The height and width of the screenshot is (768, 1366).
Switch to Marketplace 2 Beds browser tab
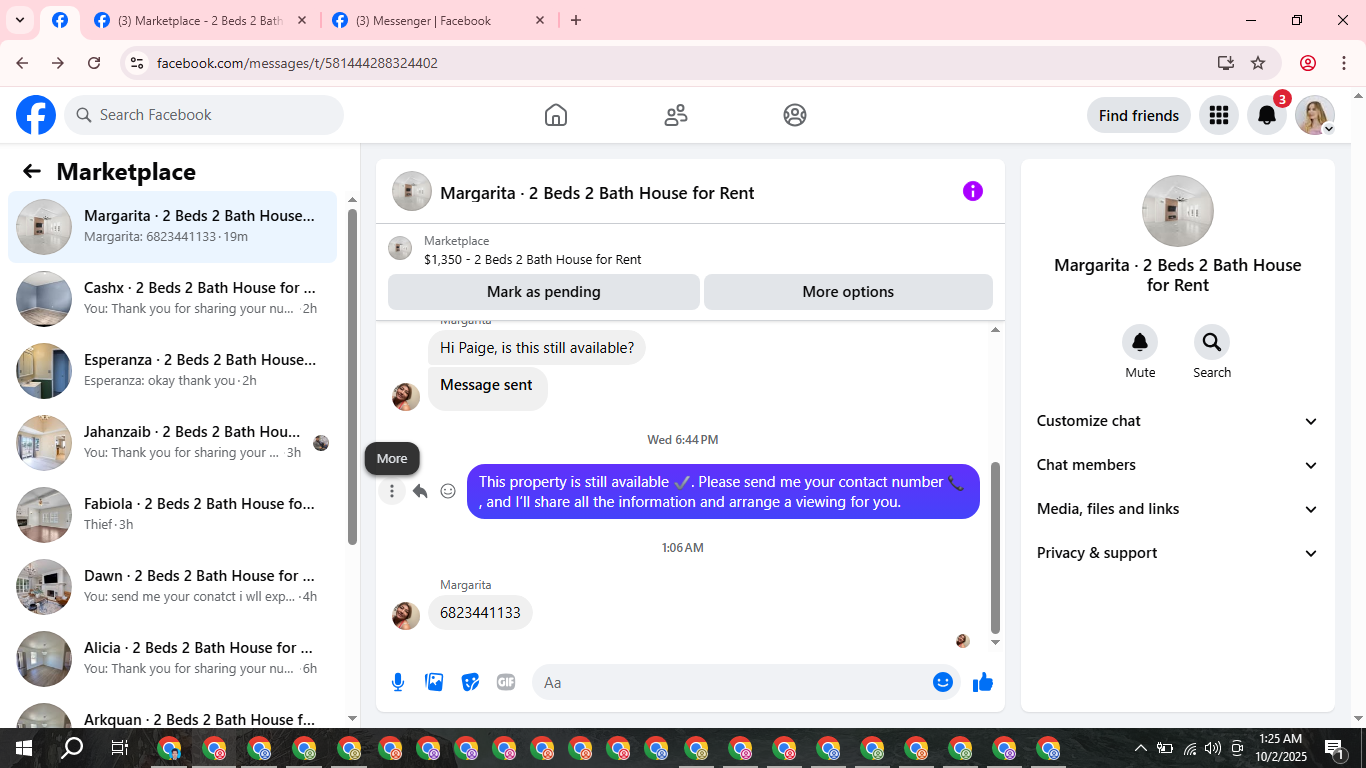200,20
